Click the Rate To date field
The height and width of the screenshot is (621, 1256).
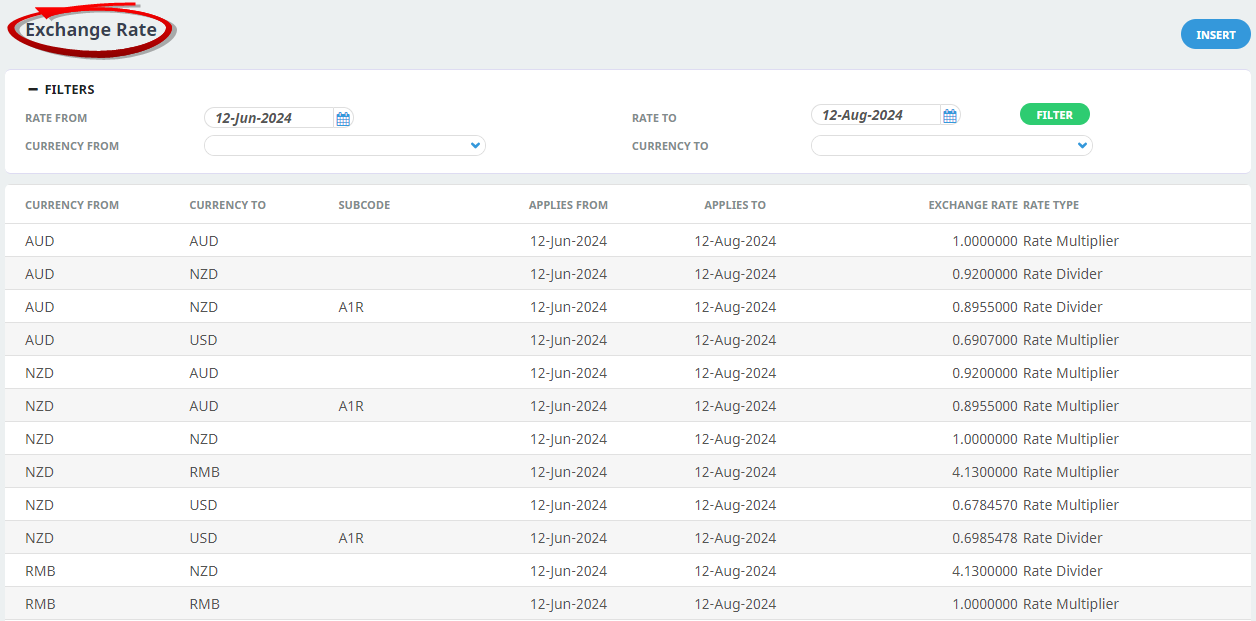(875, 115)
